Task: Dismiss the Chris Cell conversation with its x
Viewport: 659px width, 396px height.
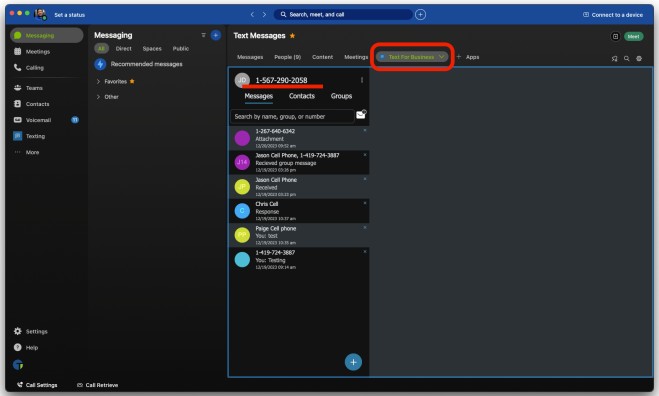Action: pos(365,203)
